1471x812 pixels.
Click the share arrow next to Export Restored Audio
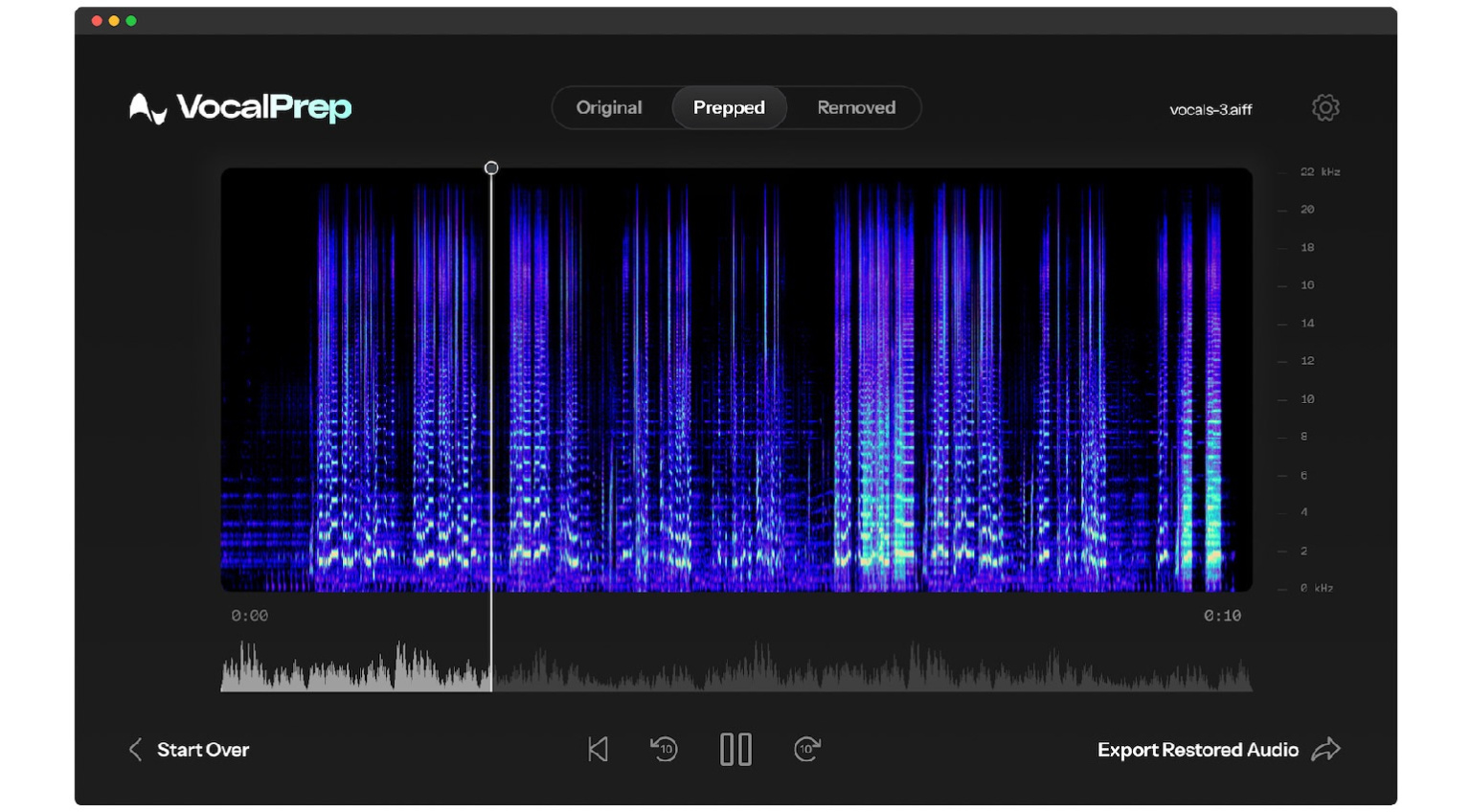click(x=1327, y=750)
